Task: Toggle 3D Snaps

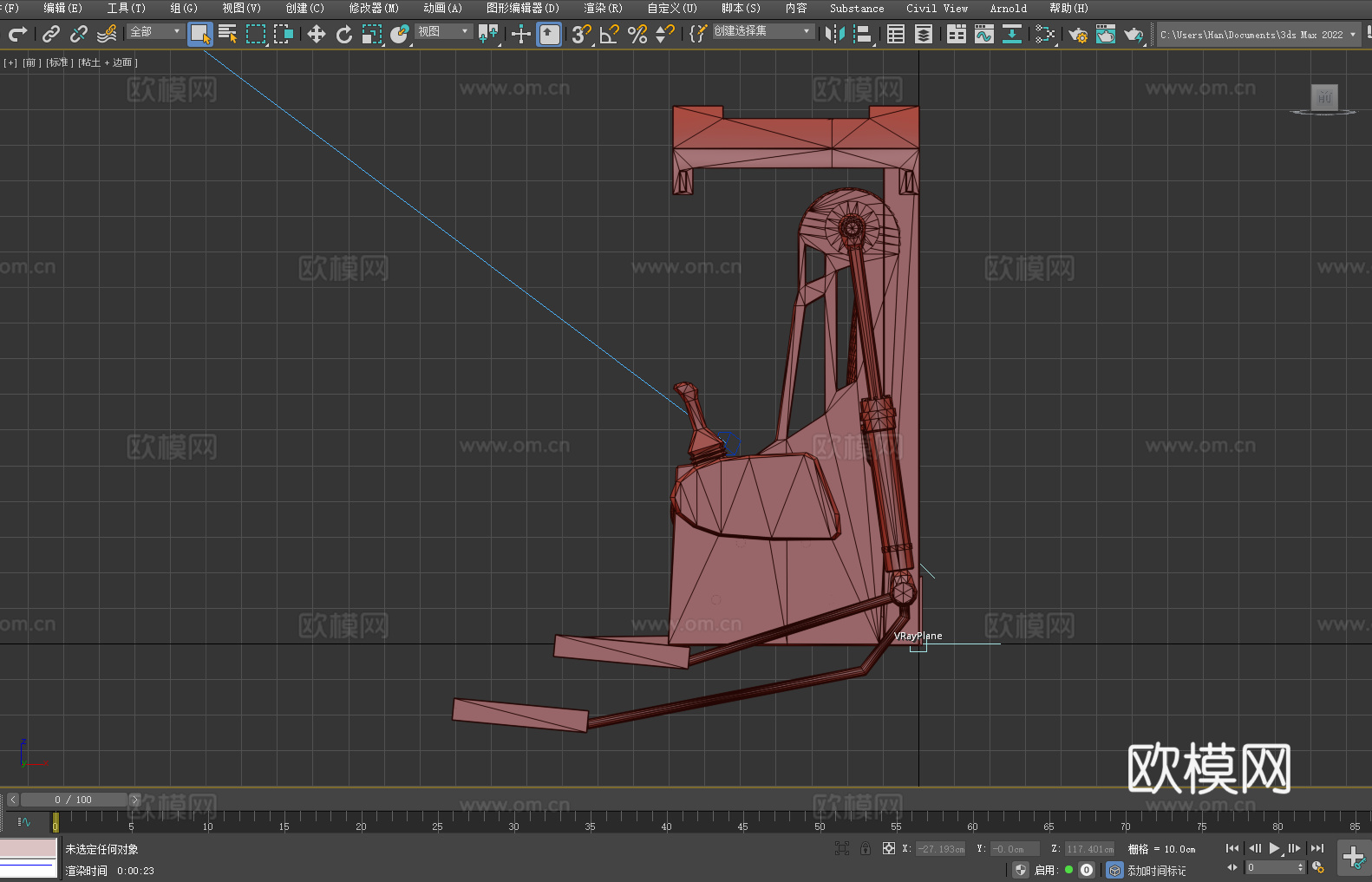Action: coord(582,34)
